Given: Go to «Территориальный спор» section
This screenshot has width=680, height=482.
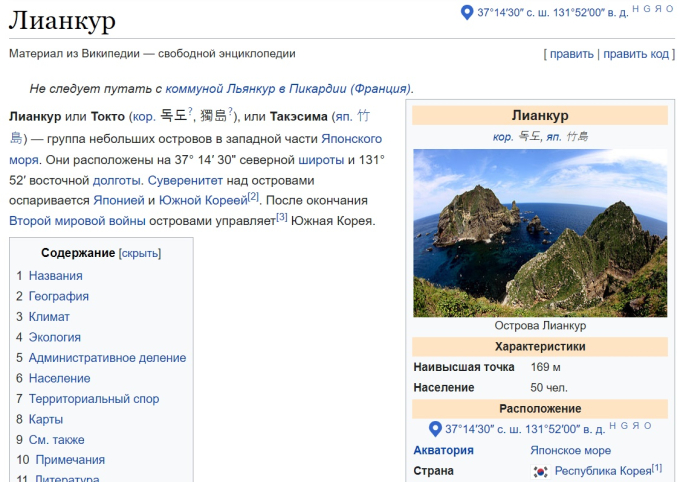Looking at the screenshot, I should point(94,399).
